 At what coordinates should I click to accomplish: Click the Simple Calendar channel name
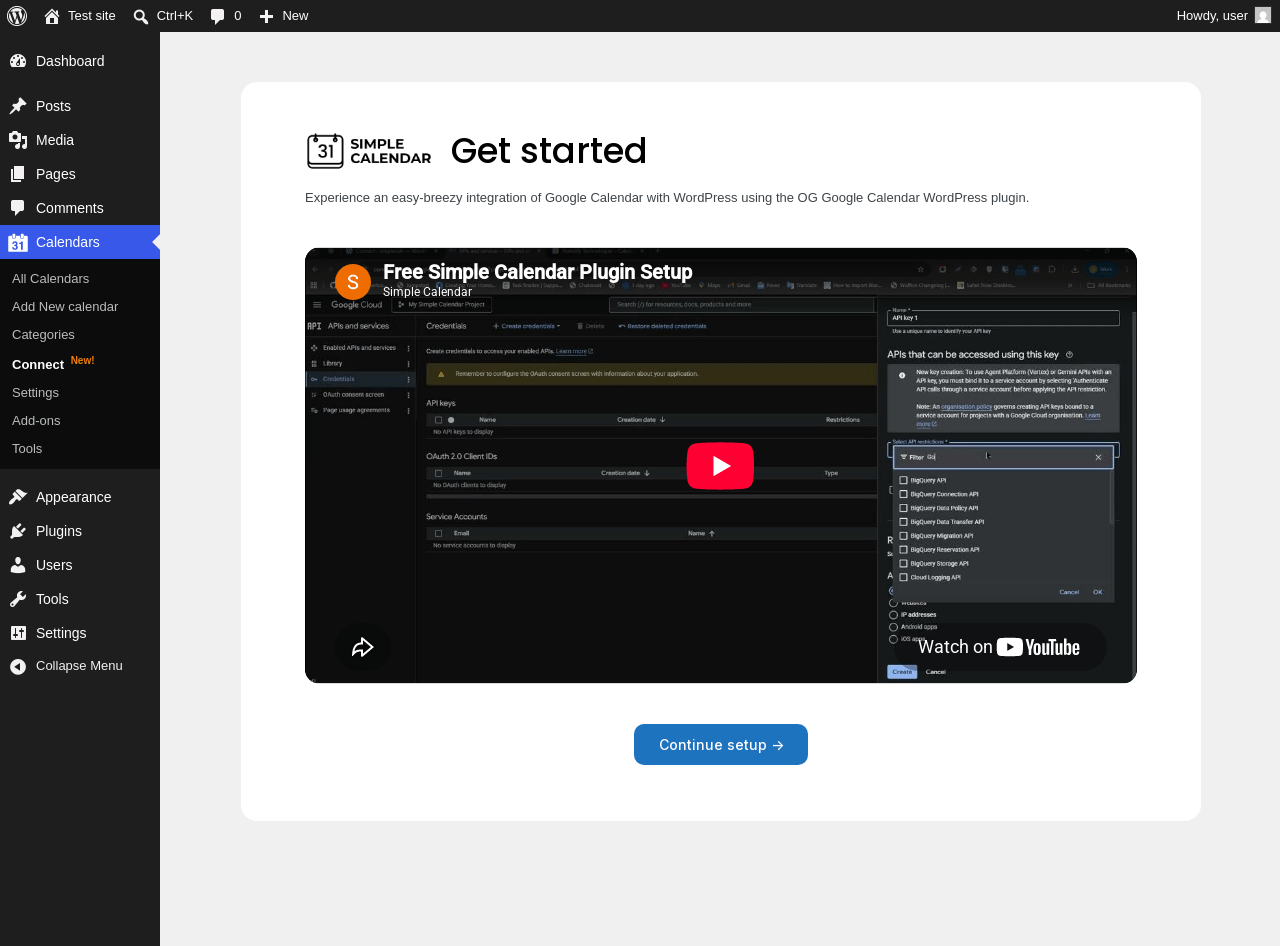click(x=427, y=292)
